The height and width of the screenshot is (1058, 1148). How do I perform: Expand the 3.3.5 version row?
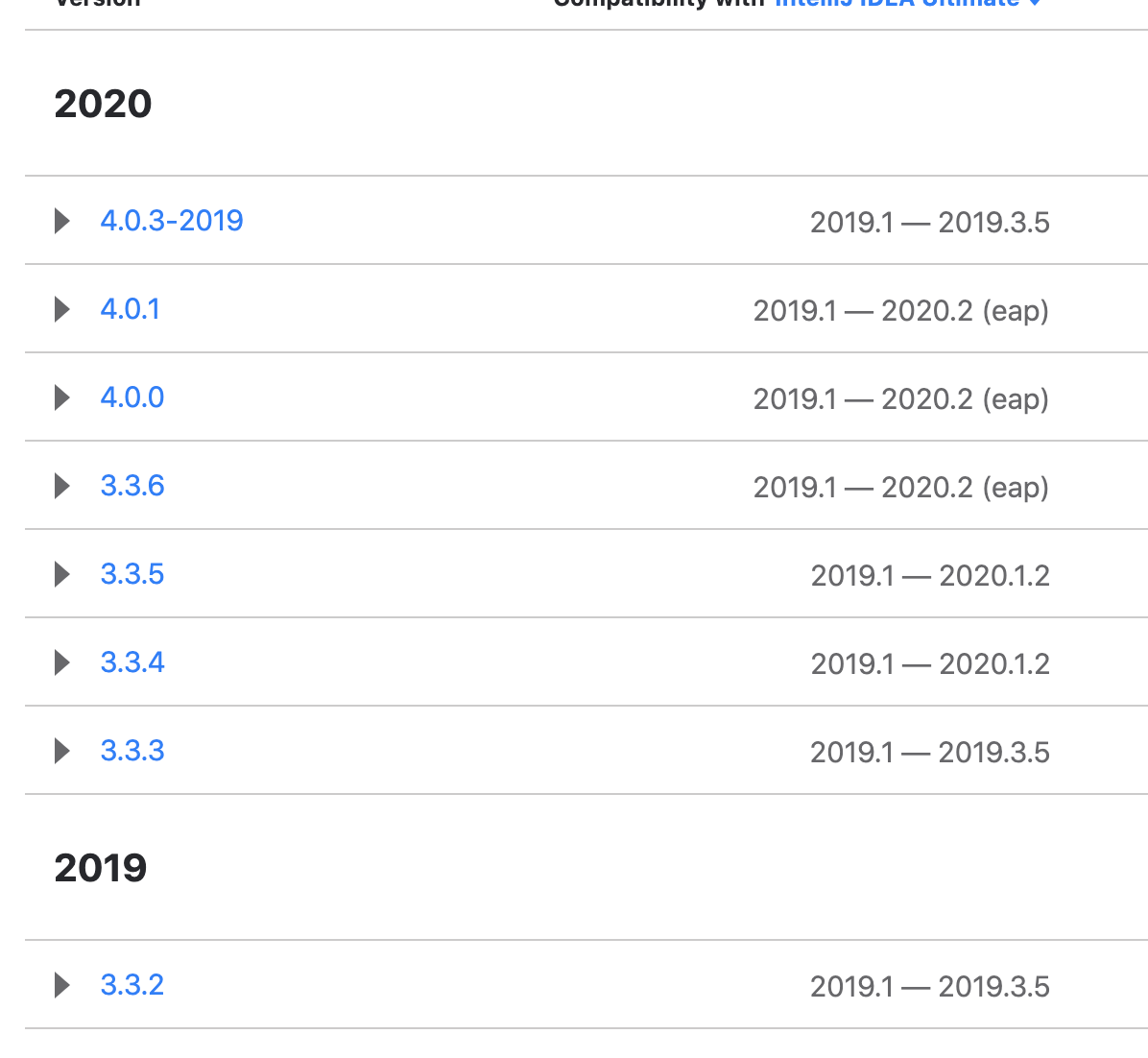pos(61,573)
